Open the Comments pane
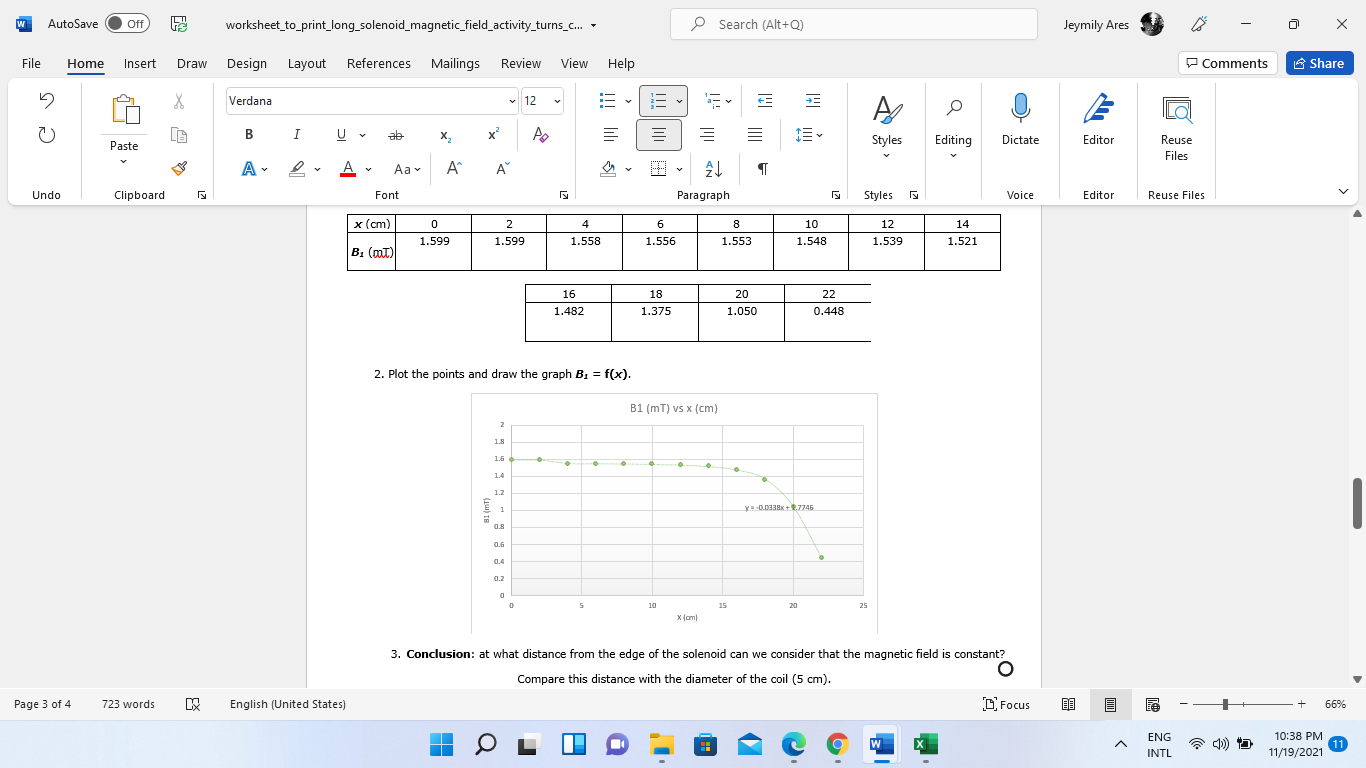1366x768 pixels. [1227, 63]
